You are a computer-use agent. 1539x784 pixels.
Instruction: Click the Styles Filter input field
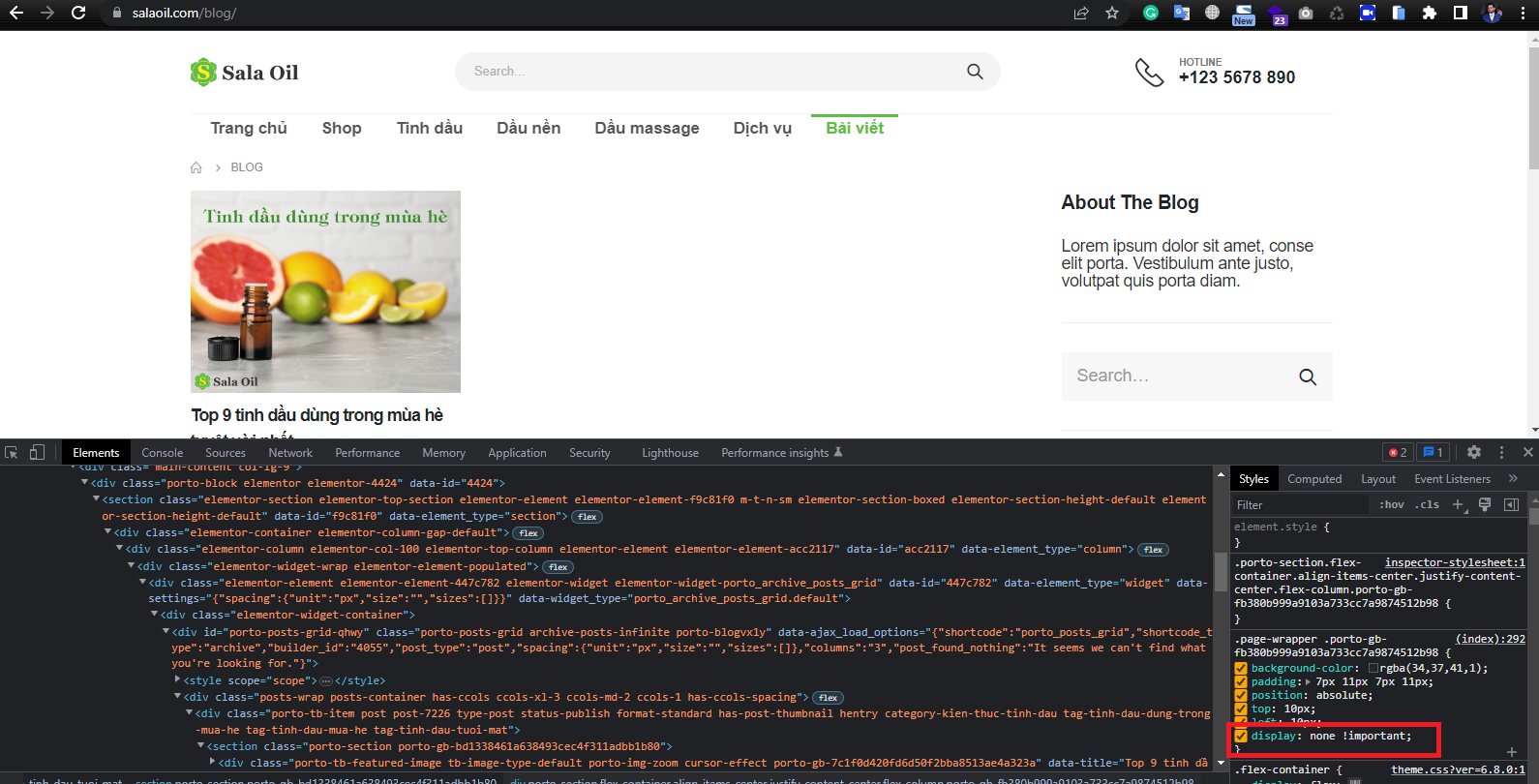[x=1302, y=505]
